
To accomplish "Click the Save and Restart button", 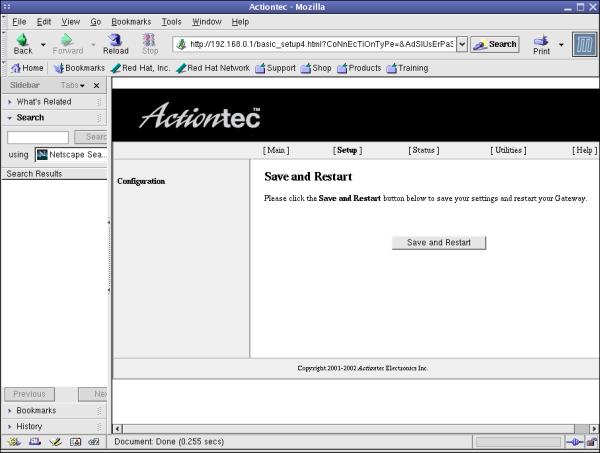I will pos(439,243).
